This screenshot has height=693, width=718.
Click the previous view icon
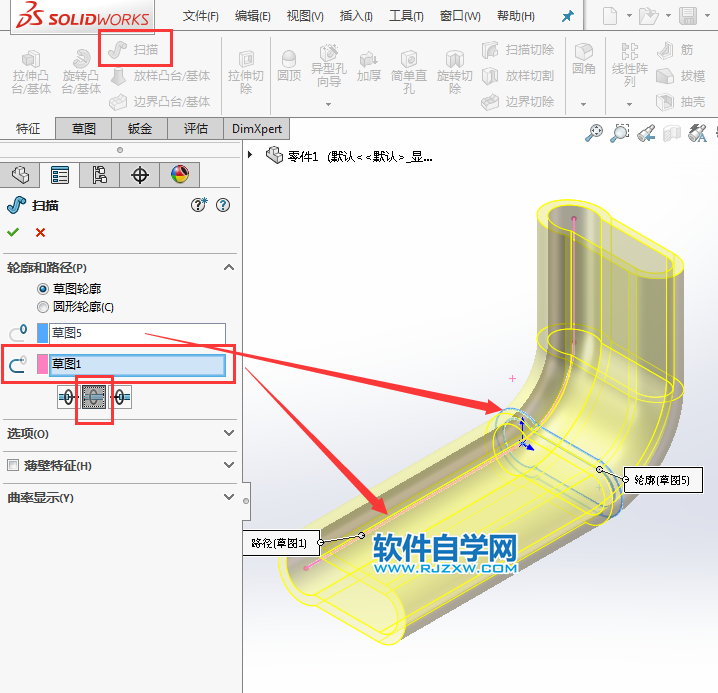(x=646, y=133)
